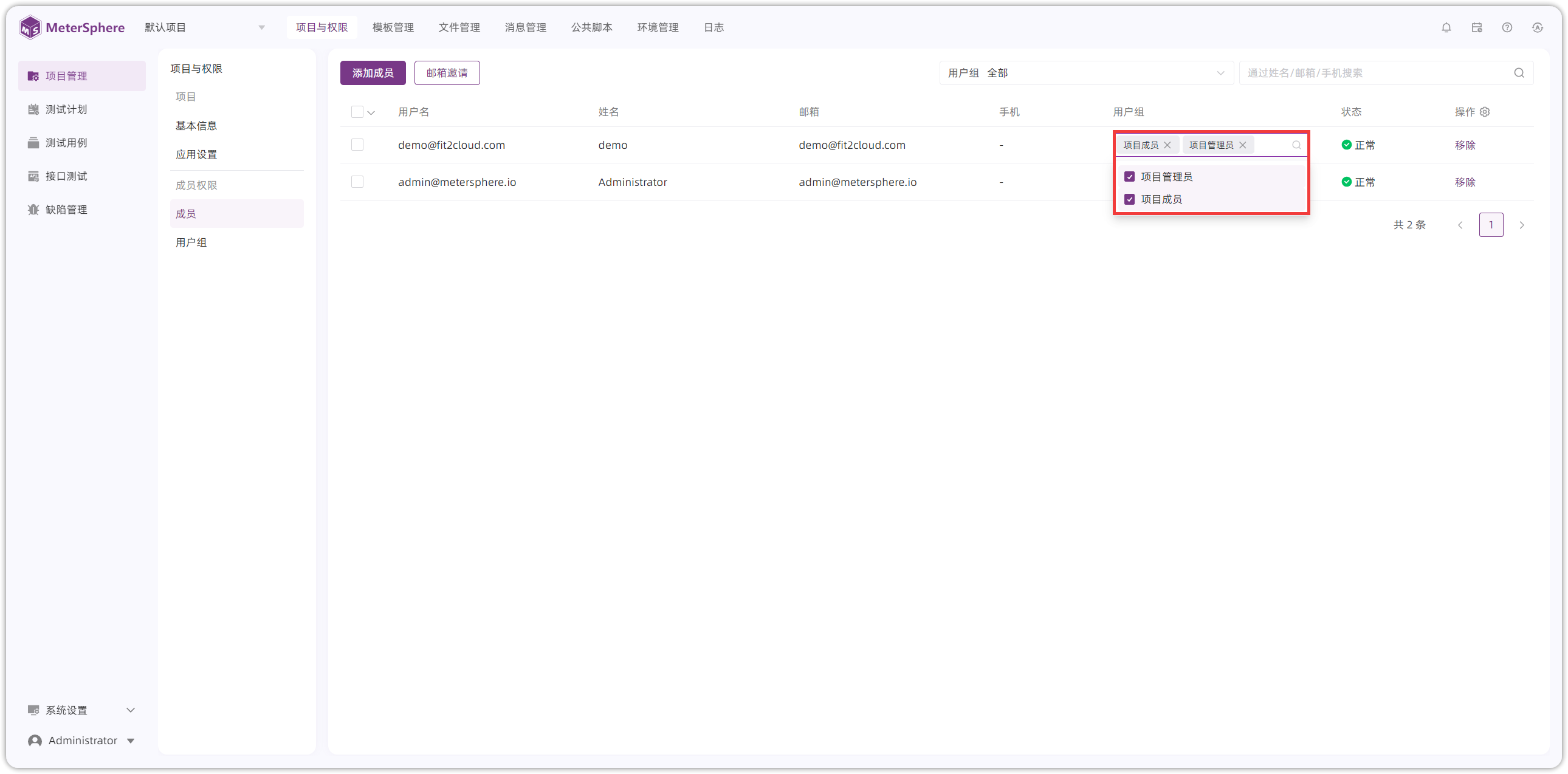Open 测试用例 in the sidebar
The height and width of the screenshot is (774, 1568).
(x=82, y=143)
